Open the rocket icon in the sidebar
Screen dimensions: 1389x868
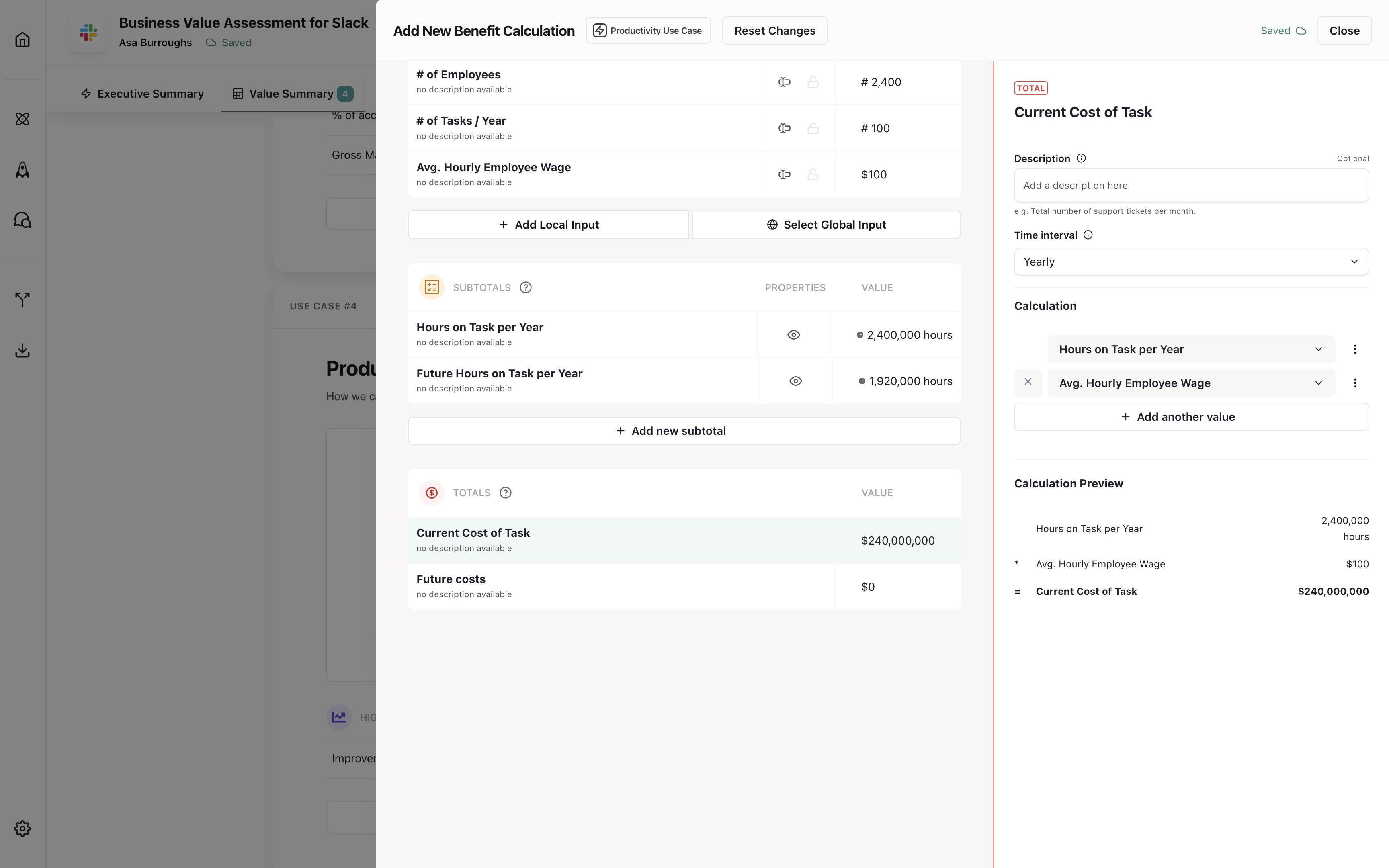[x=23, y=170]
